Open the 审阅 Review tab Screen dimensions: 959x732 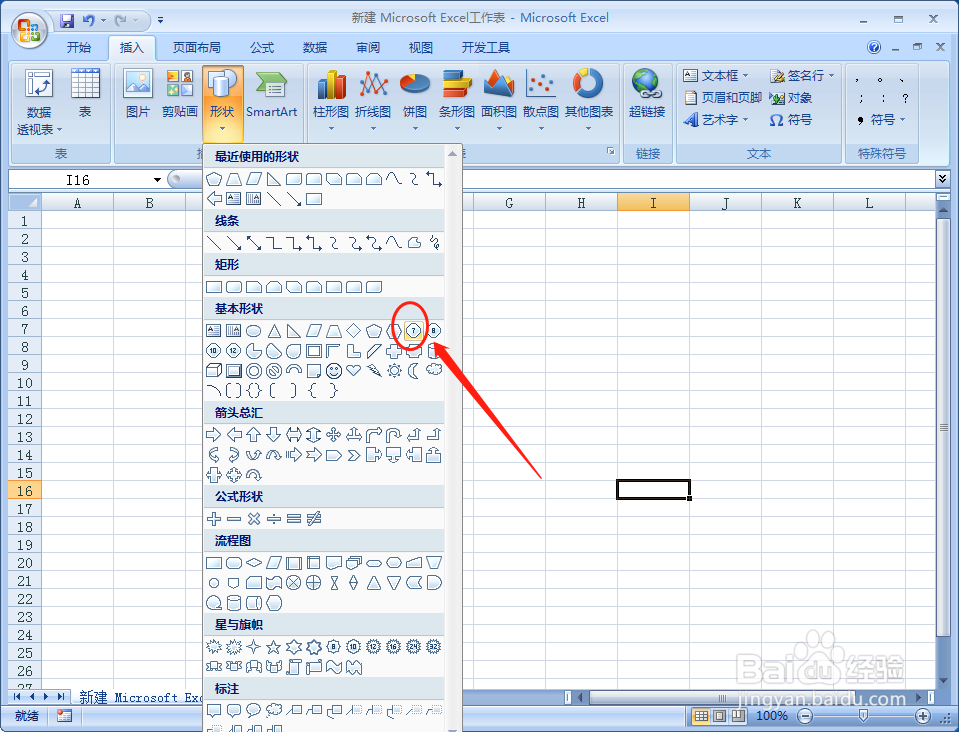tap(368, 48)
